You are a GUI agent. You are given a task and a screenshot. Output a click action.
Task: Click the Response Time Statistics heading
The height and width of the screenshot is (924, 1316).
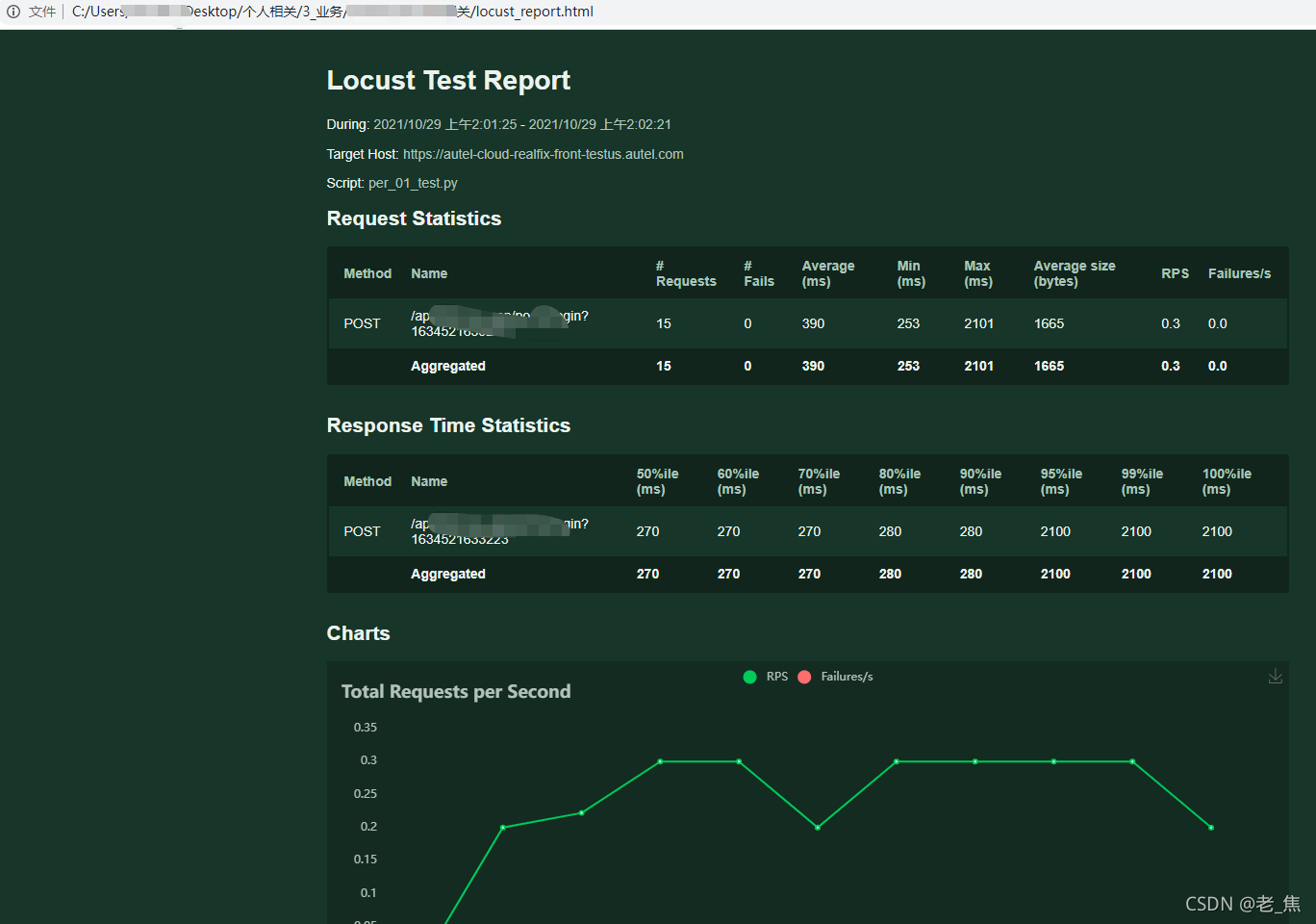448,425
